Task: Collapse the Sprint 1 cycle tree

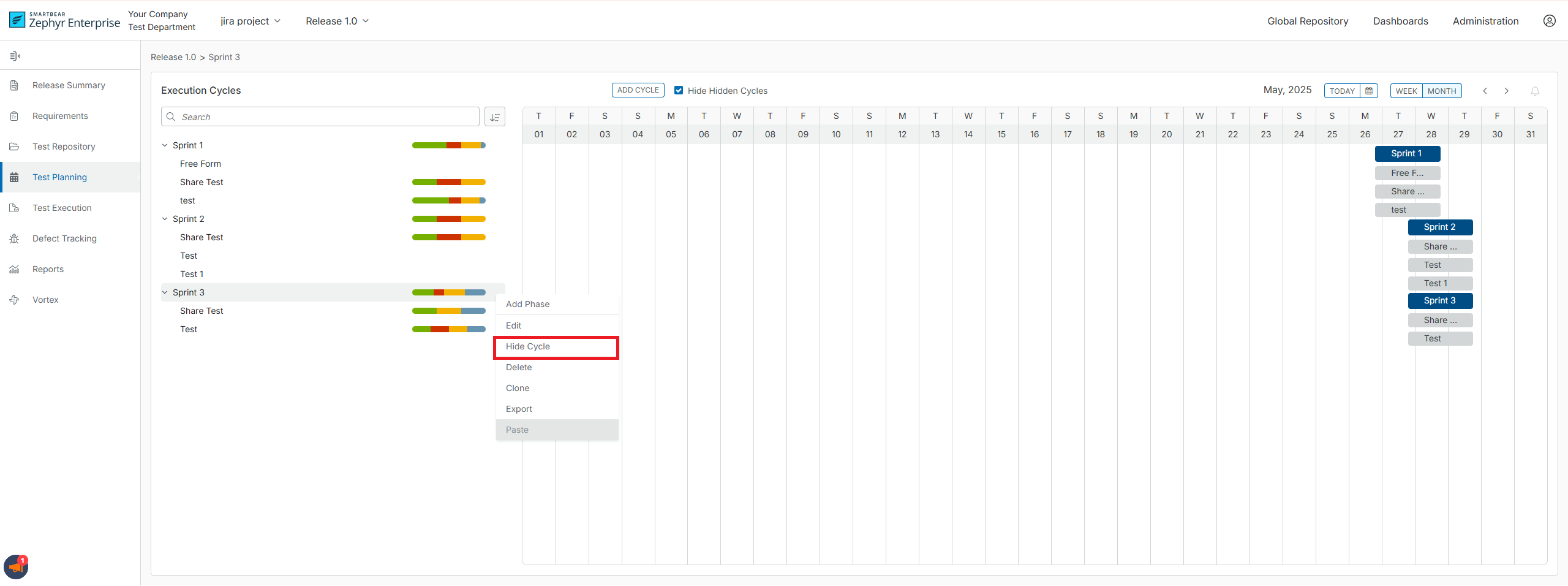Action: pos(164,145)
